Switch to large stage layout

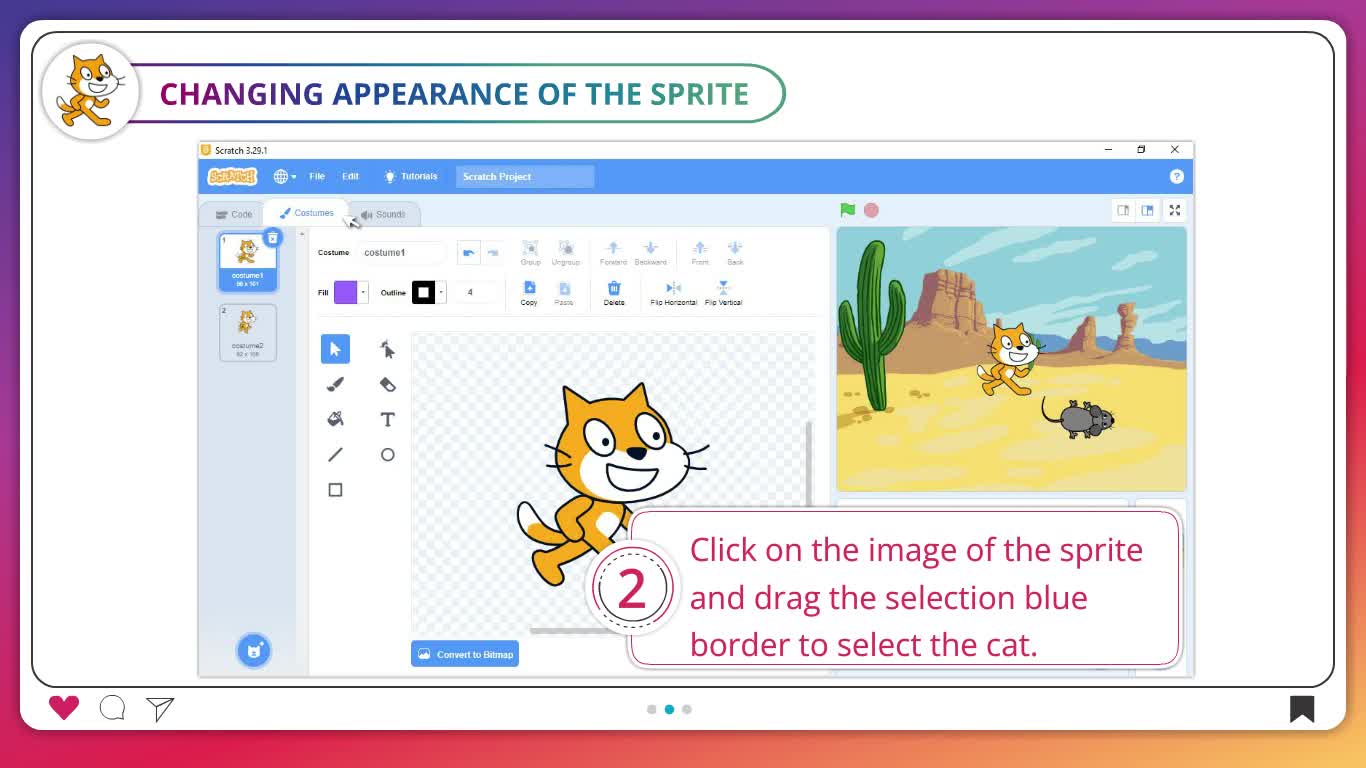point(1147,210)
